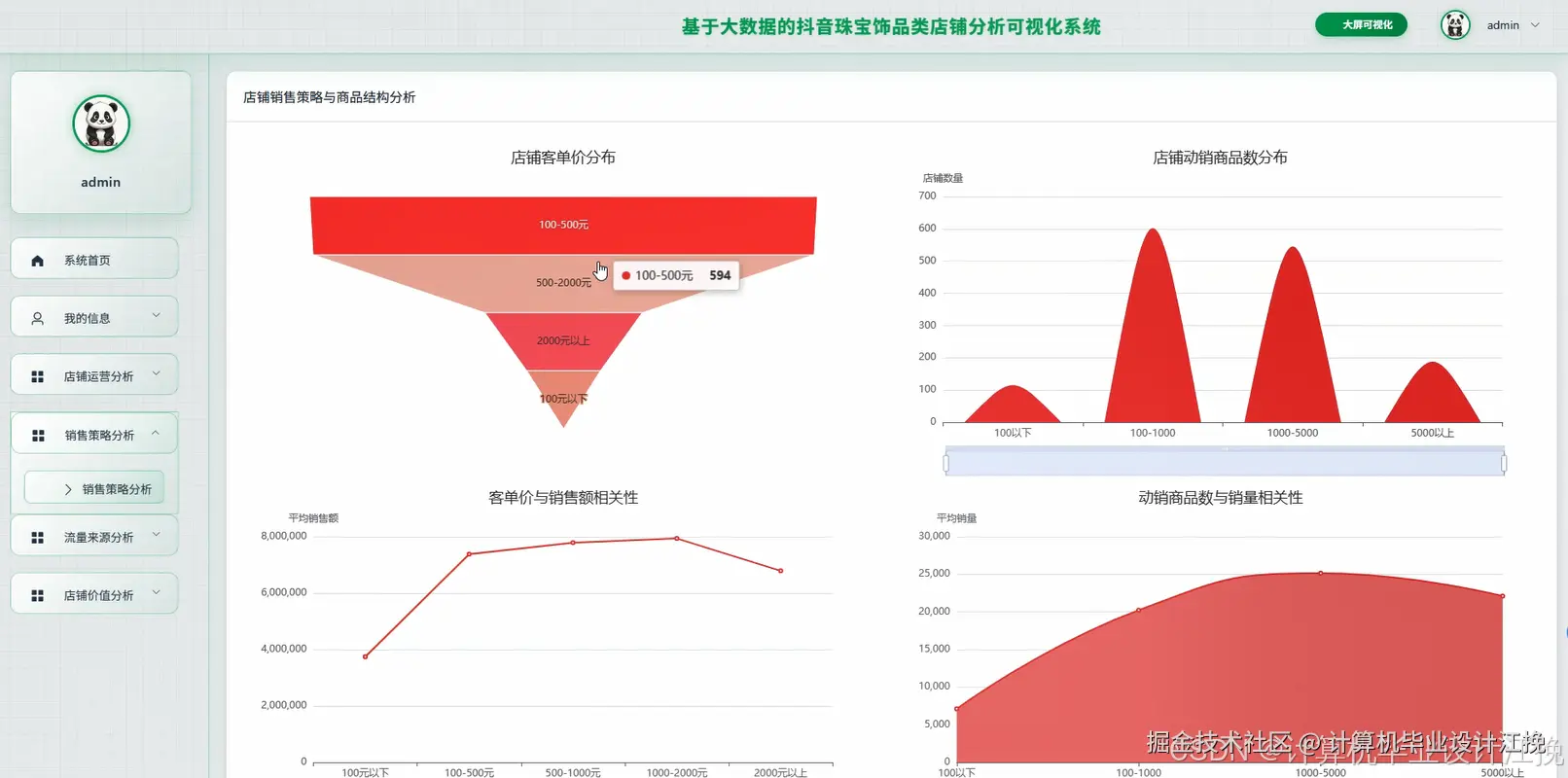This screenshot has height=778, width=1568.
Task: Click the 大屏可视化 button
Action: (x=1361, y=24)
